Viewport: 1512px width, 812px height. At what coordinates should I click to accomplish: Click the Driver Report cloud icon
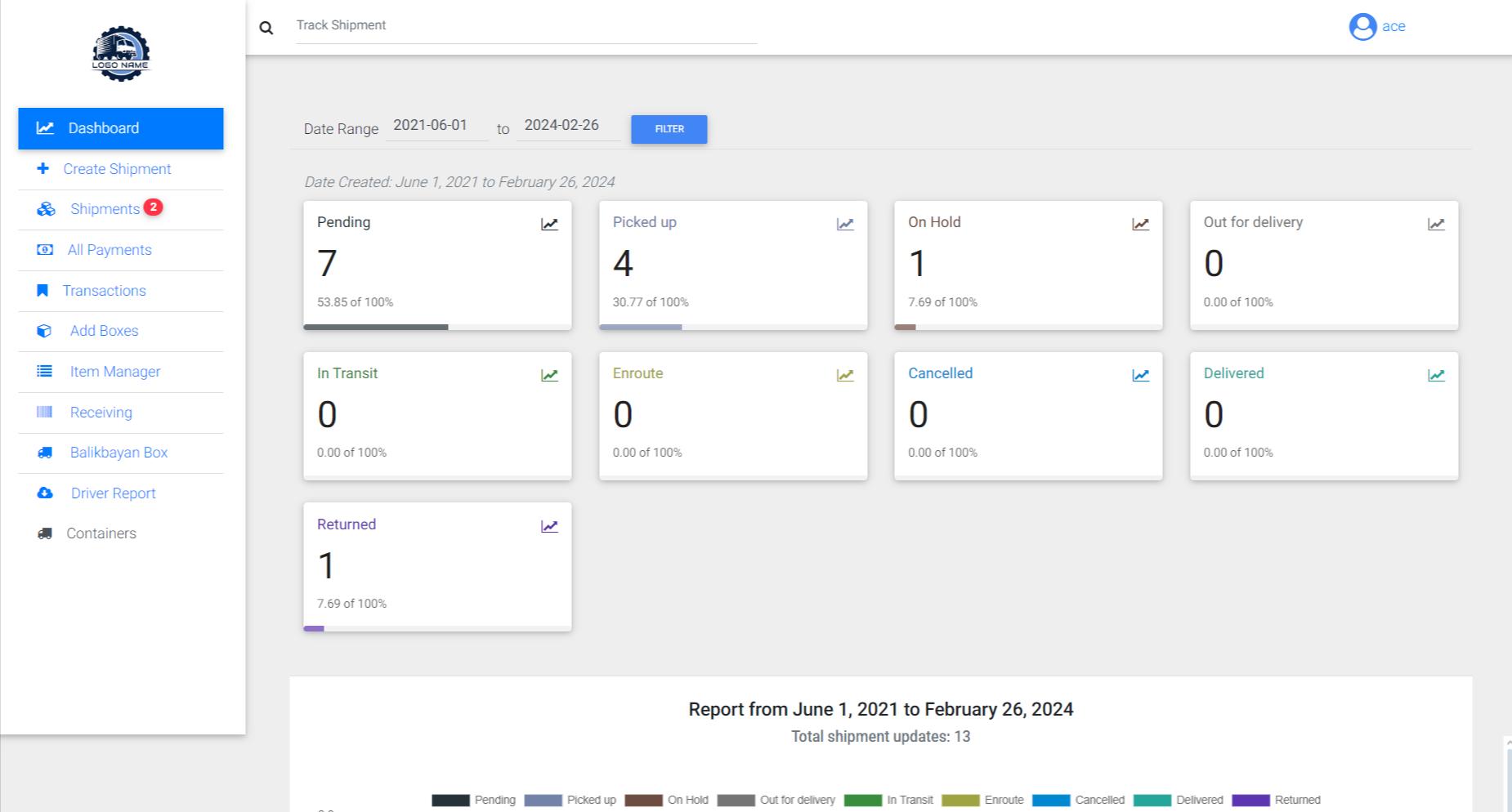(x=45, y=493)
